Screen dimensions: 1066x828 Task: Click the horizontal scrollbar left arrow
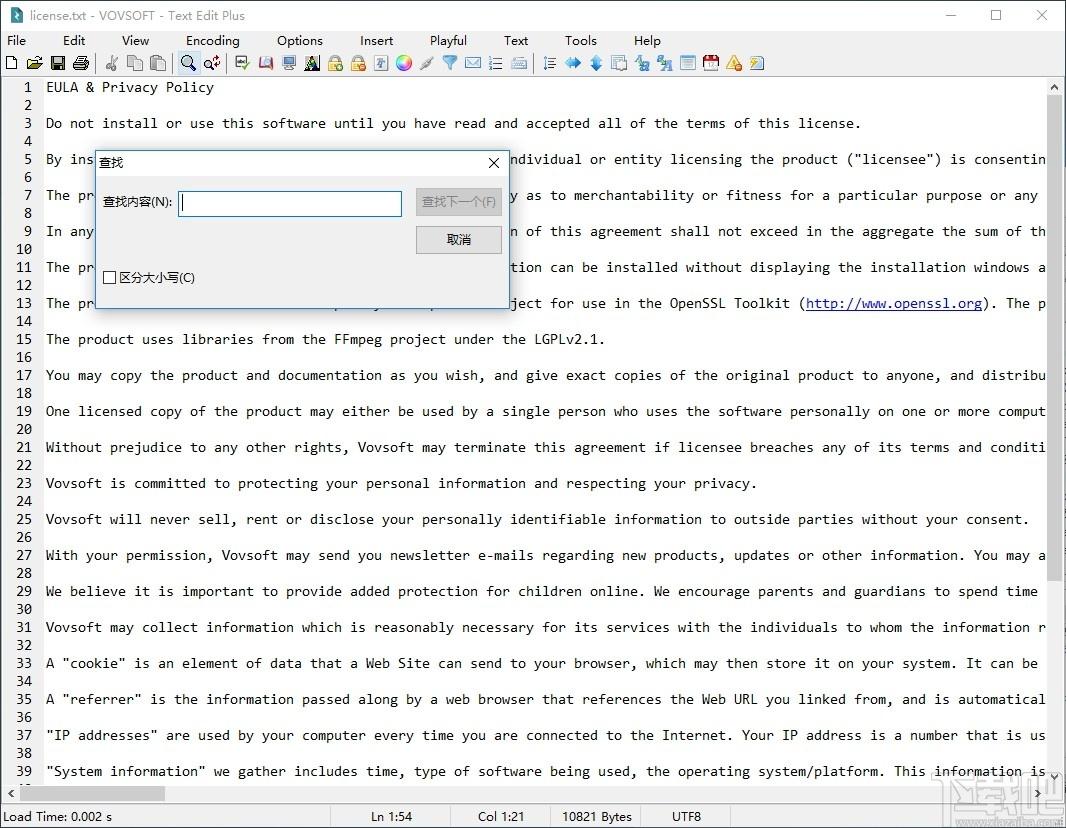click(11, 793)
